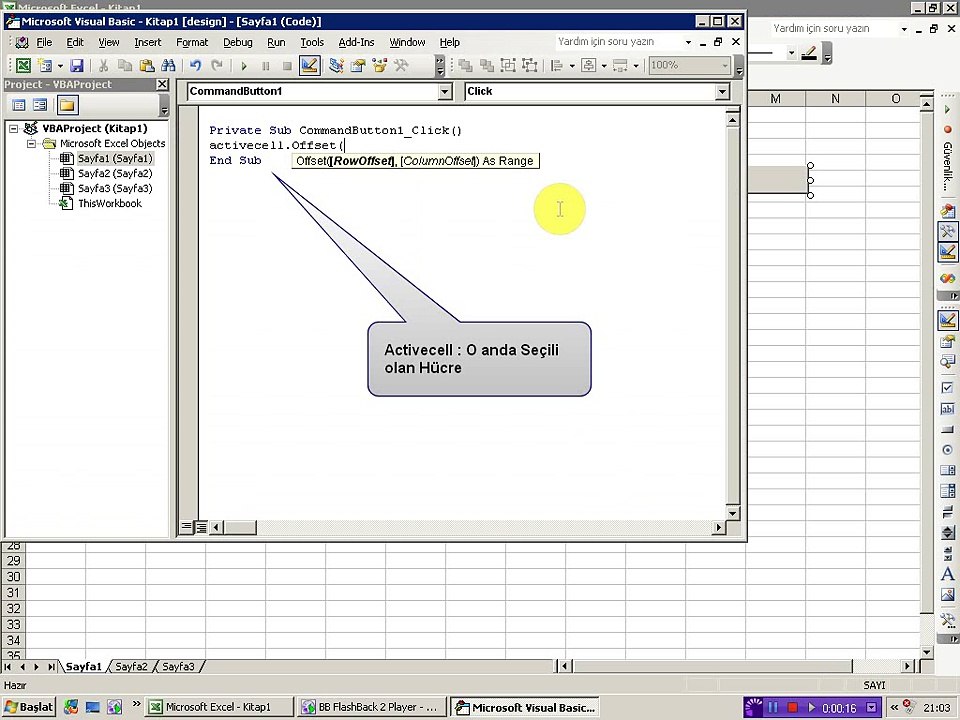Click the Image control icon in Excel's toolbox
Viewport: 960px width, 720px height.
click(948, 594)
